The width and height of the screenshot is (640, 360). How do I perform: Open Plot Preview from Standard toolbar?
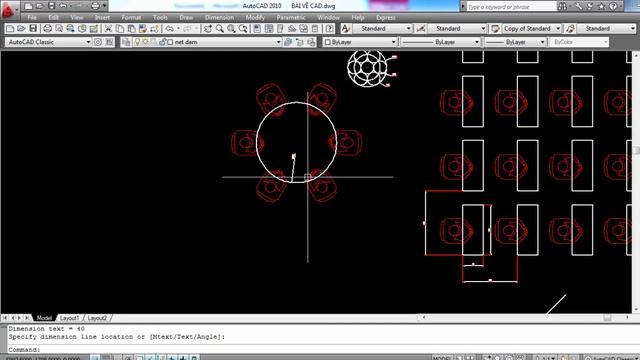point(59,29)
